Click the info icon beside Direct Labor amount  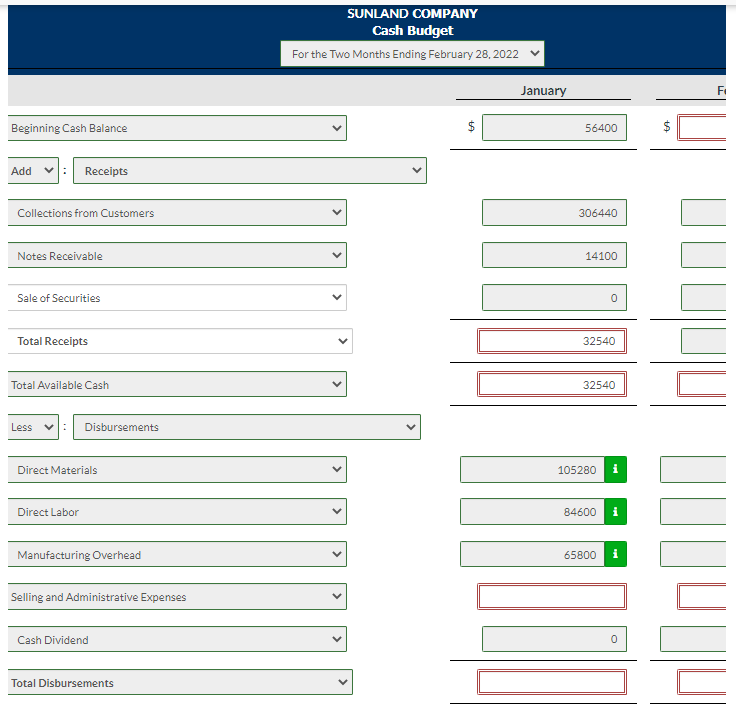point(615,511)
